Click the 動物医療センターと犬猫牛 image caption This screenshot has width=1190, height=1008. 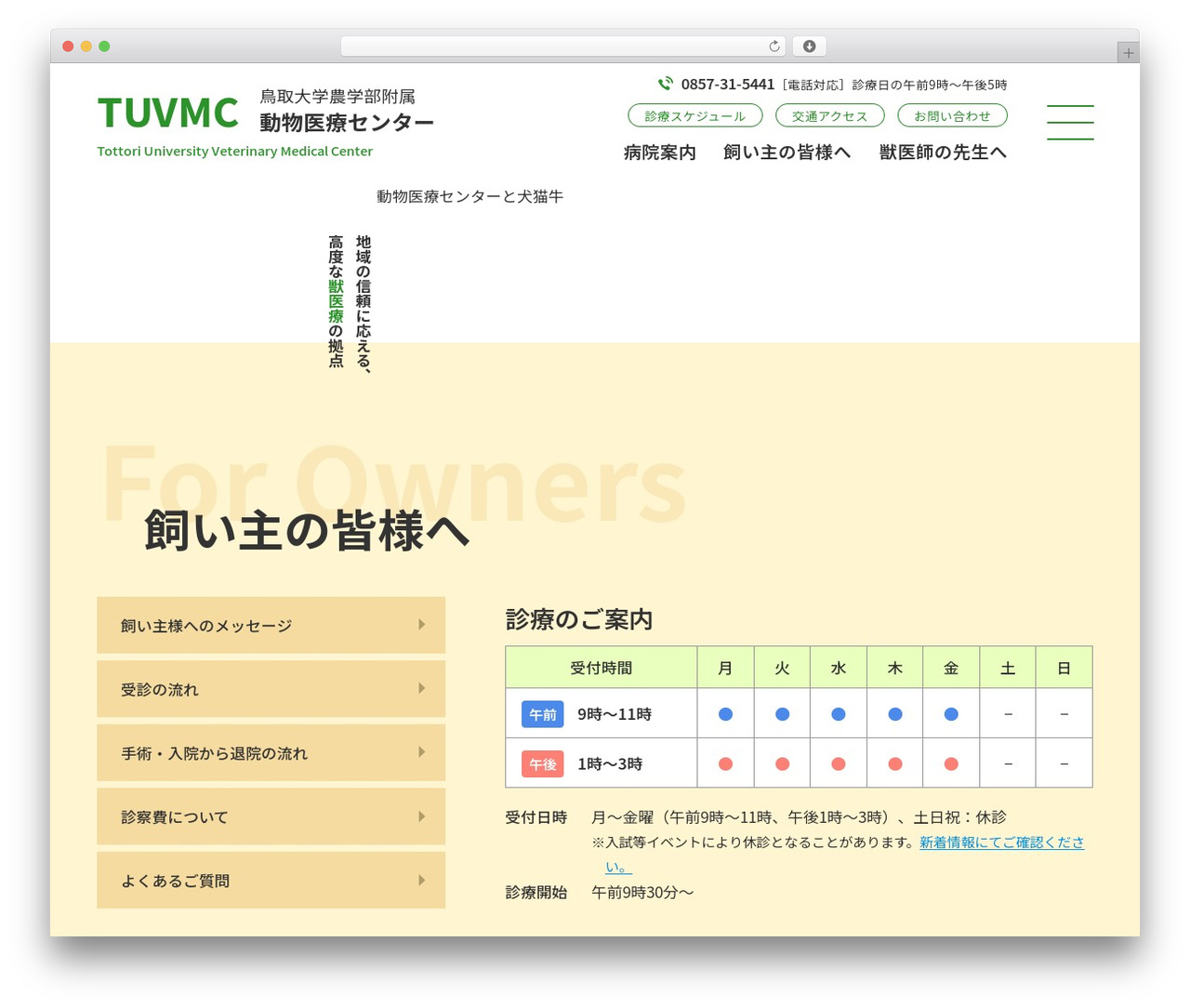point(469,196)
